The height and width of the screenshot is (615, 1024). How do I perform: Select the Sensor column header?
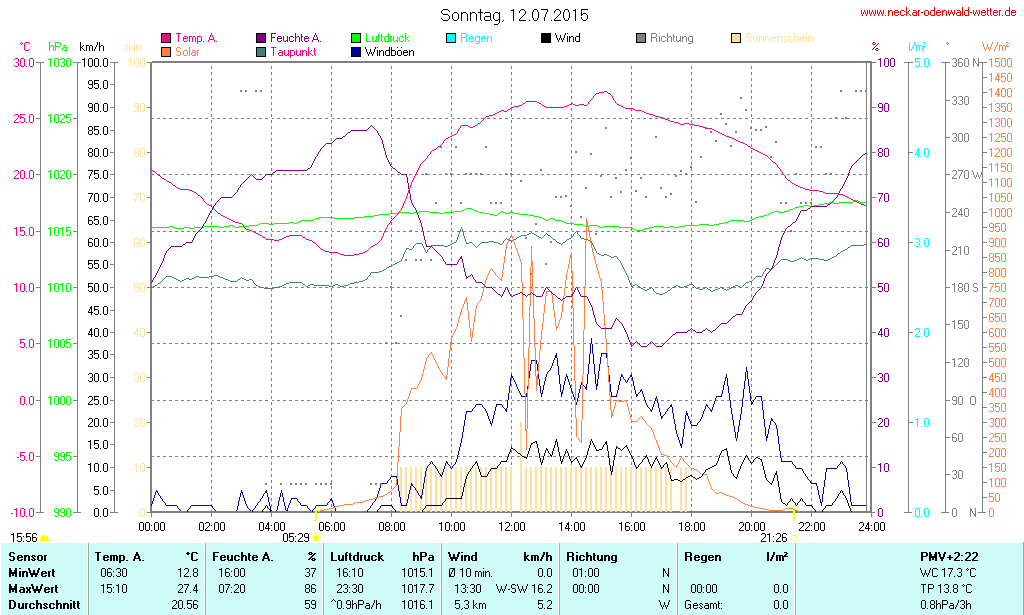click(x=28, y=556)
